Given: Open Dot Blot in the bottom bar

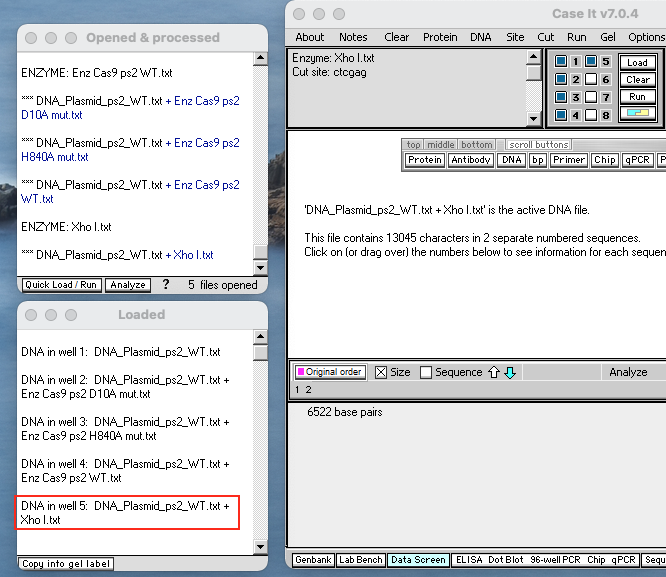Looking at the screenshot, I should coord(505,560).
